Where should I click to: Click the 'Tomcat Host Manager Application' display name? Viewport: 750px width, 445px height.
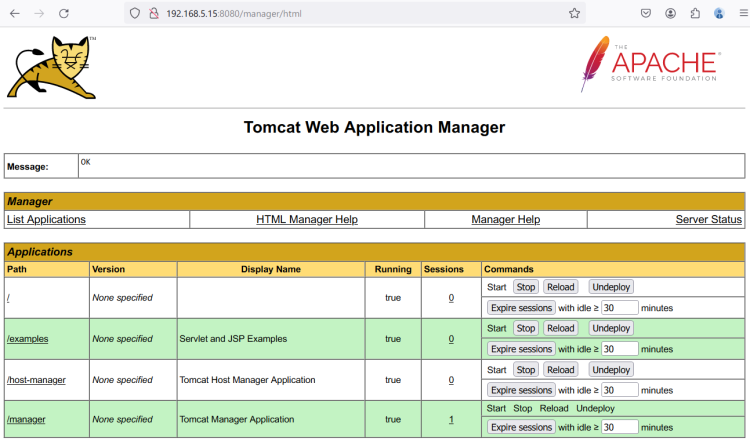247,380
